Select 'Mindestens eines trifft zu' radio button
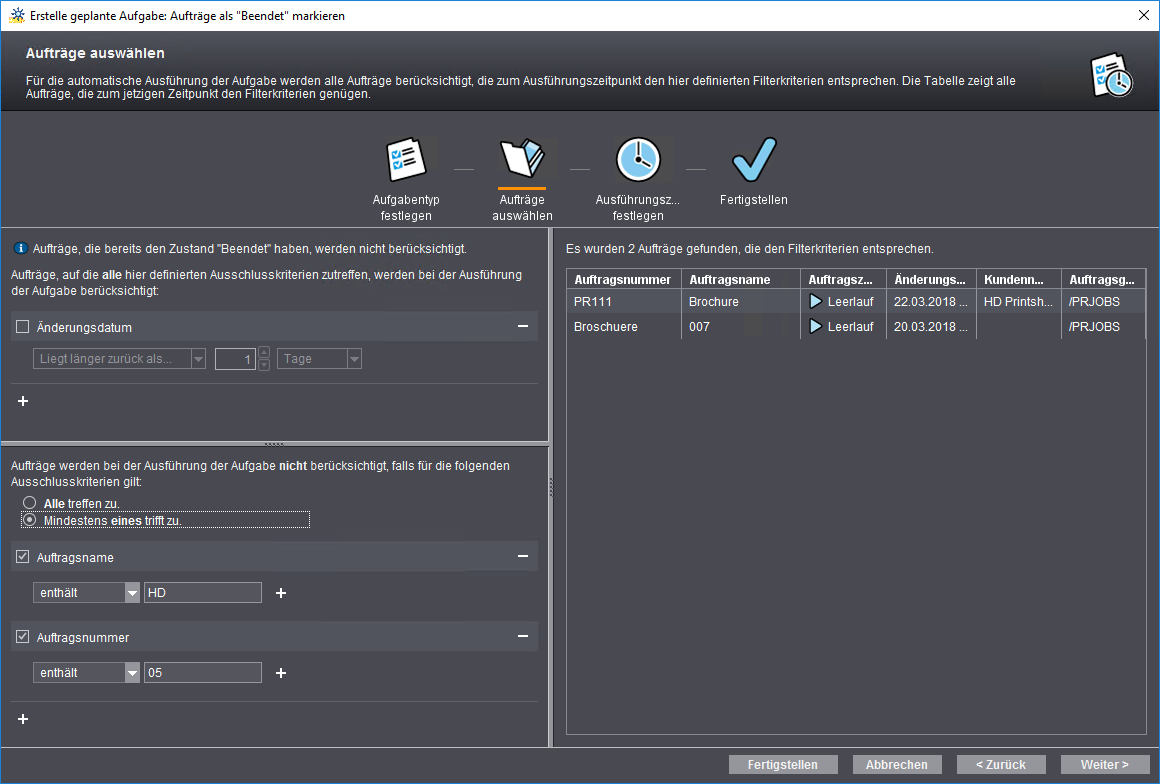 coord(30,520)
